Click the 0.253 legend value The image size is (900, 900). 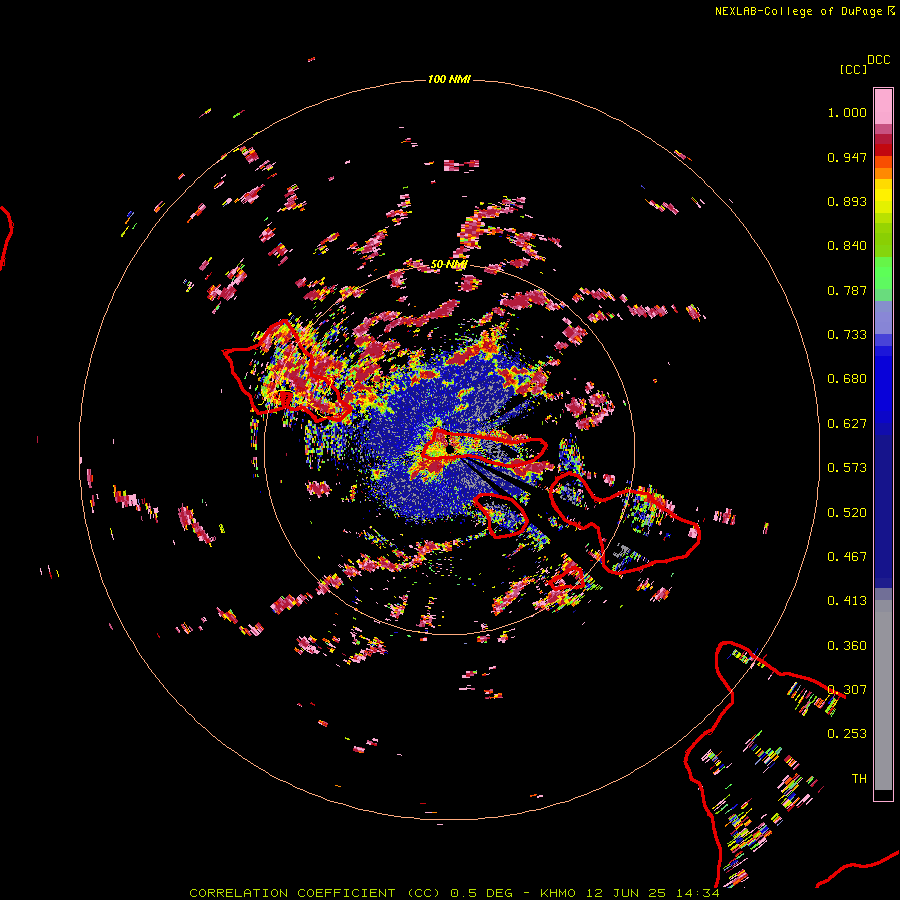tap(847, 734)
